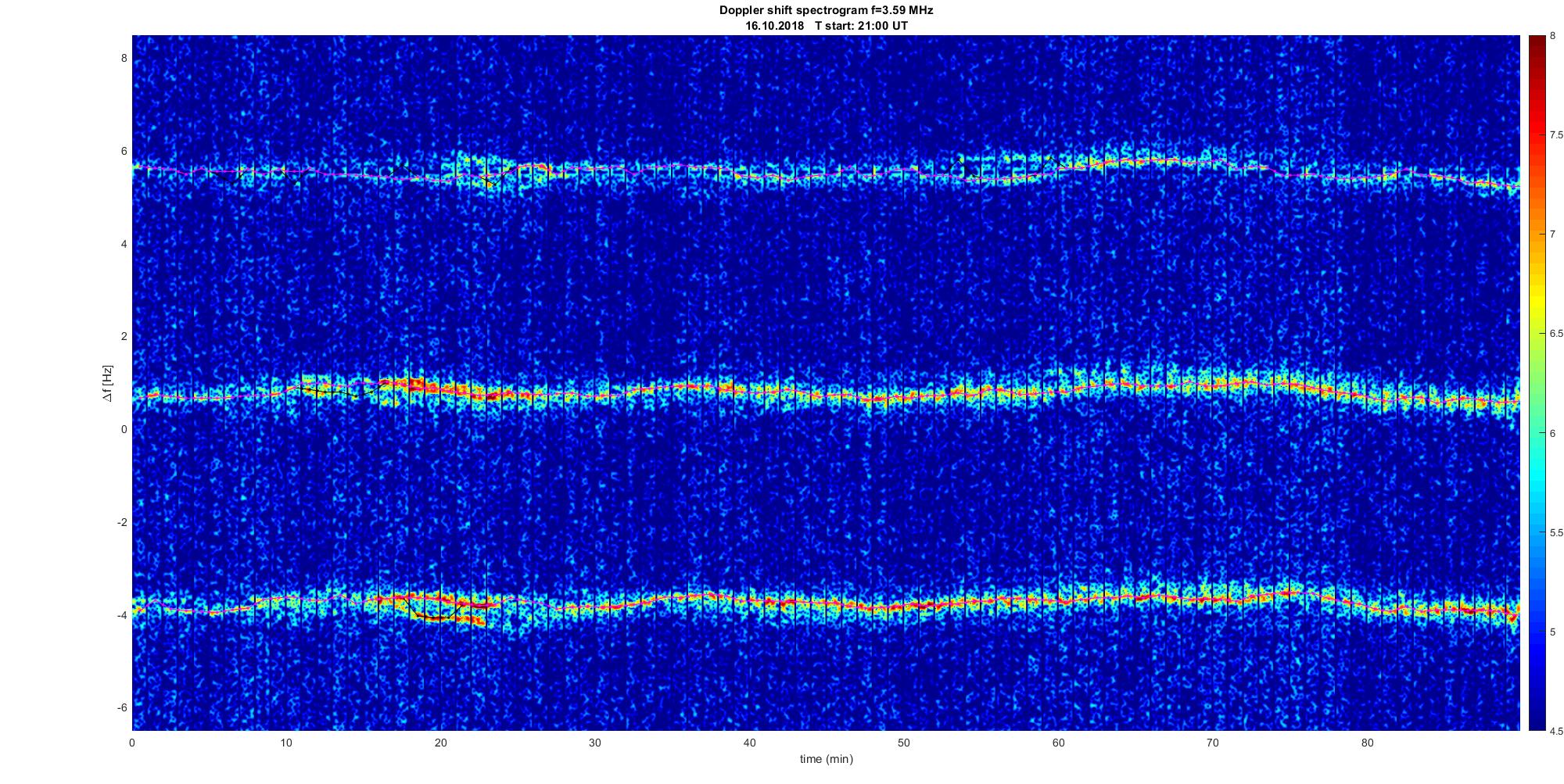Click the lower signal trace at 50 minutes
The image size is (1564, 784).
[x=903, y=607]
